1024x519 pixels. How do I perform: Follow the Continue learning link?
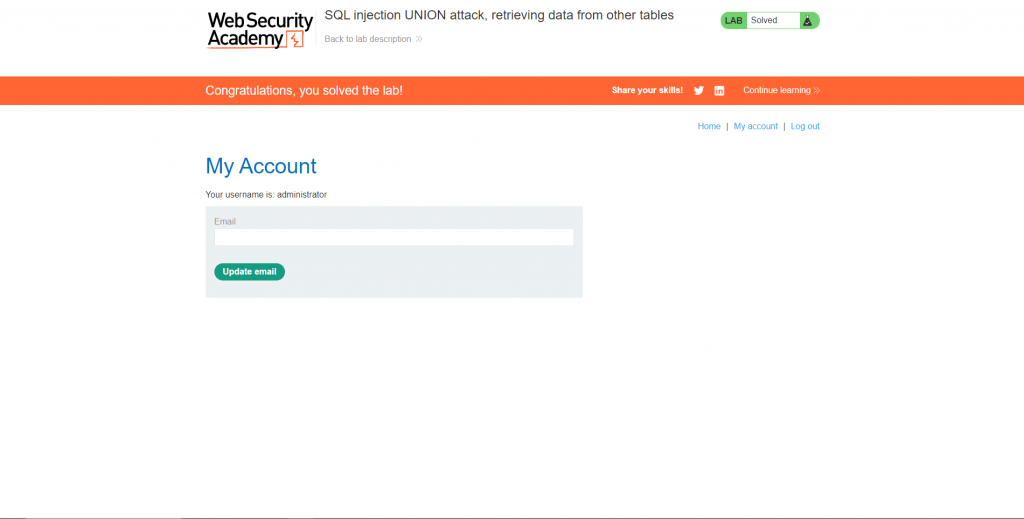[x=776, y=91]
